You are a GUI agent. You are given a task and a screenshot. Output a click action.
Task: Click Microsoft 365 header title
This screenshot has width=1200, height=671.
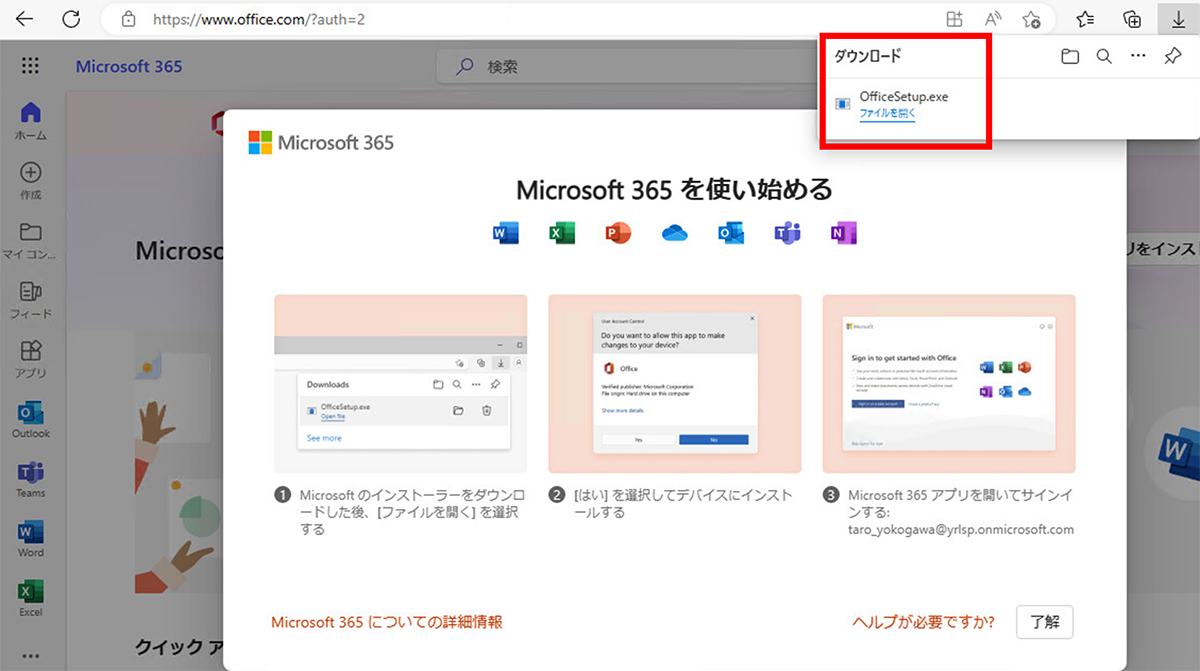pos(129,67)
